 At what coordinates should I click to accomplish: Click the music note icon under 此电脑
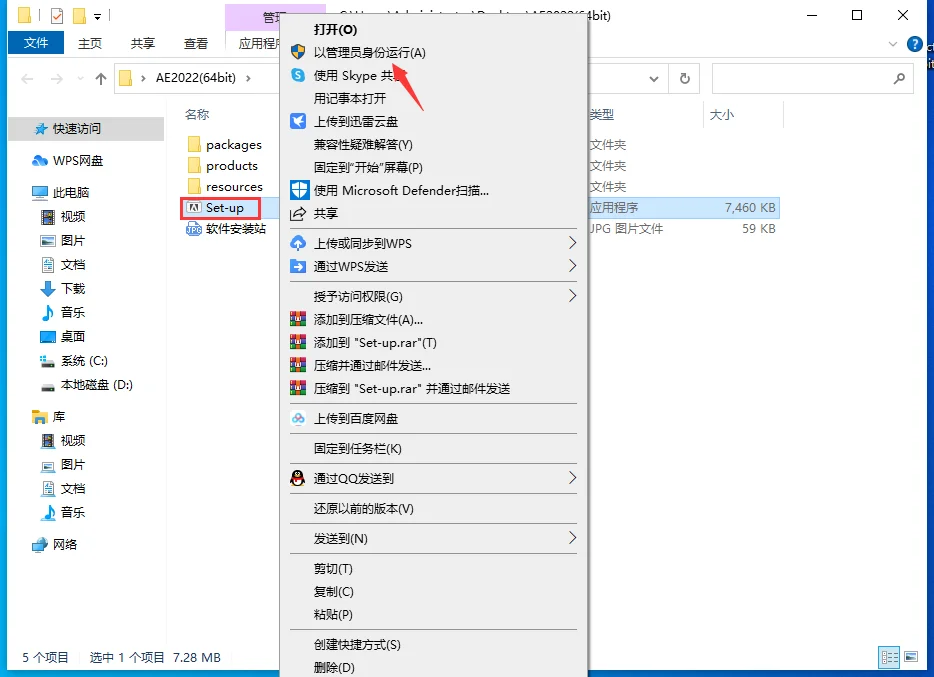48,312
